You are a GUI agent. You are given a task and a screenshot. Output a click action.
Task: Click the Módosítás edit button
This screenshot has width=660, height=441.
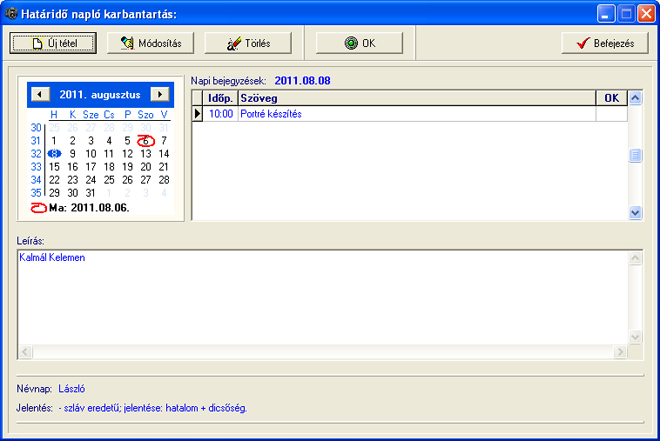point(151,43)
